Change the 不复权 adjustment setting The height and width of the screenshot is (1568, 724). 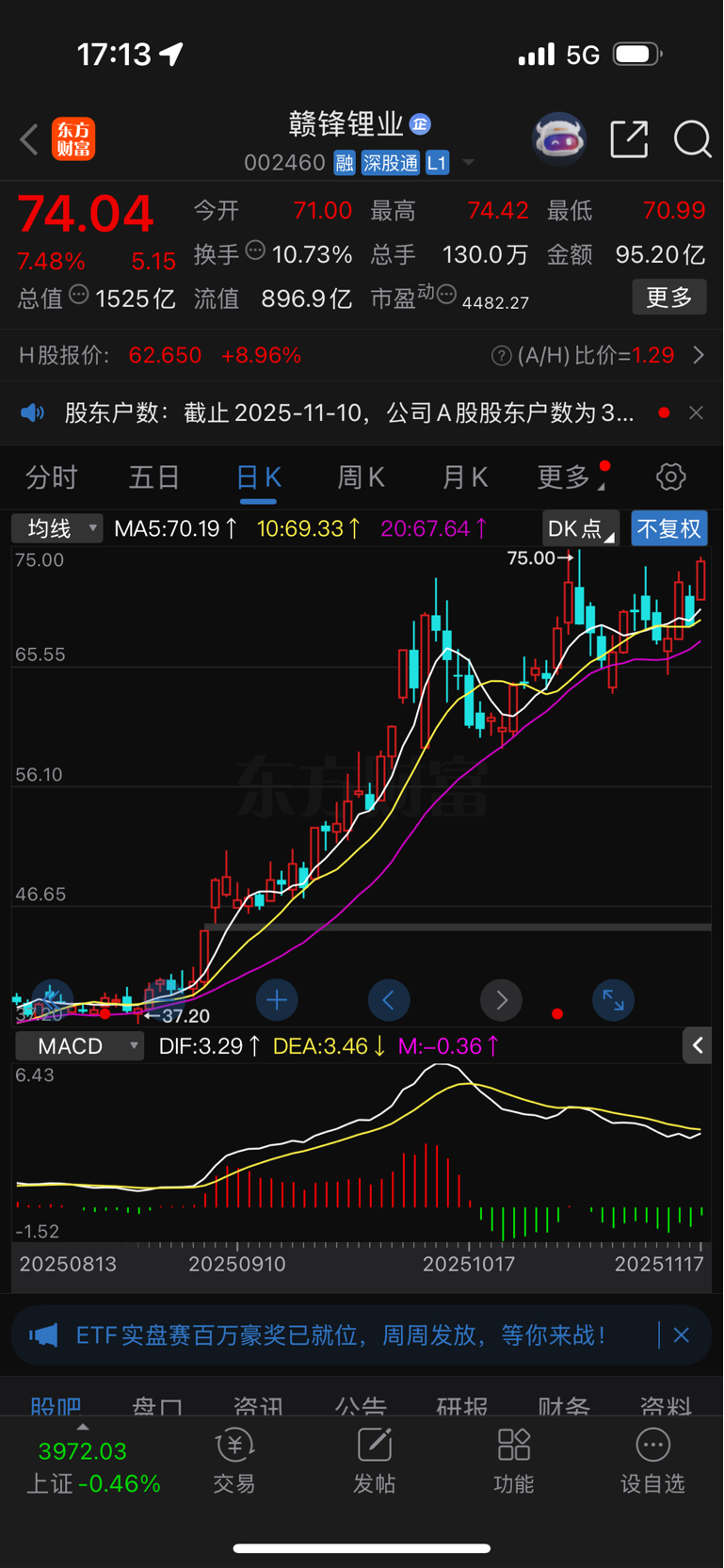669,528
